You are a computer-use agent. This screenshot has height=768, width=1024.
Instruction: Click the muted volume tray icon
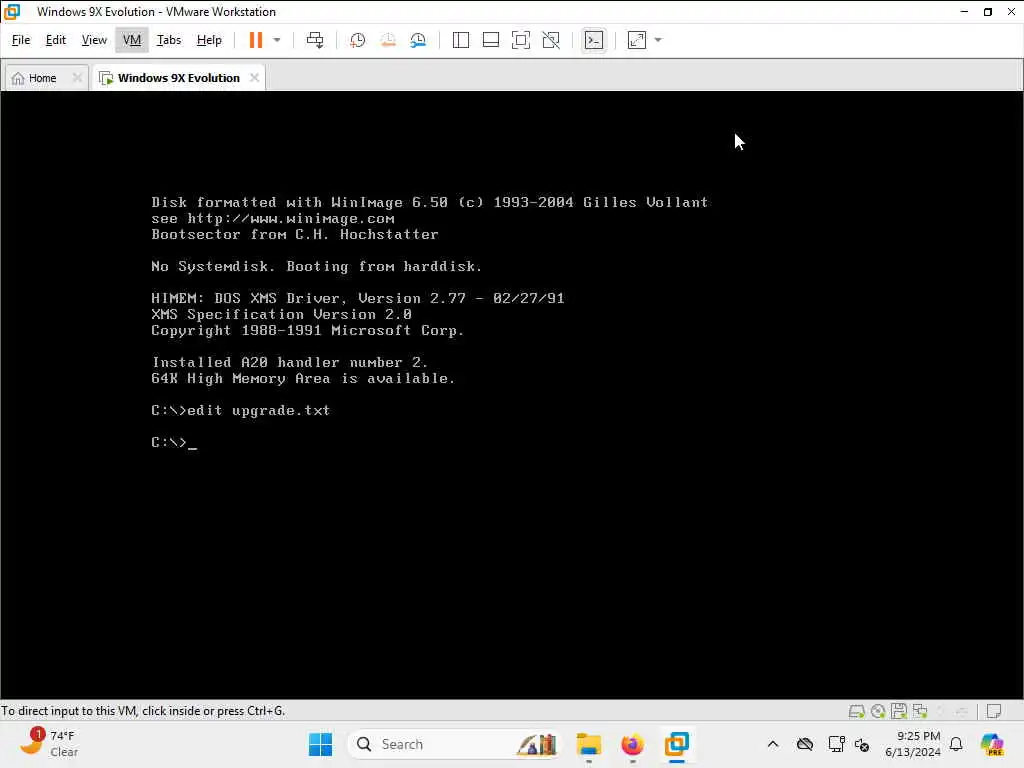pos(862,744)
